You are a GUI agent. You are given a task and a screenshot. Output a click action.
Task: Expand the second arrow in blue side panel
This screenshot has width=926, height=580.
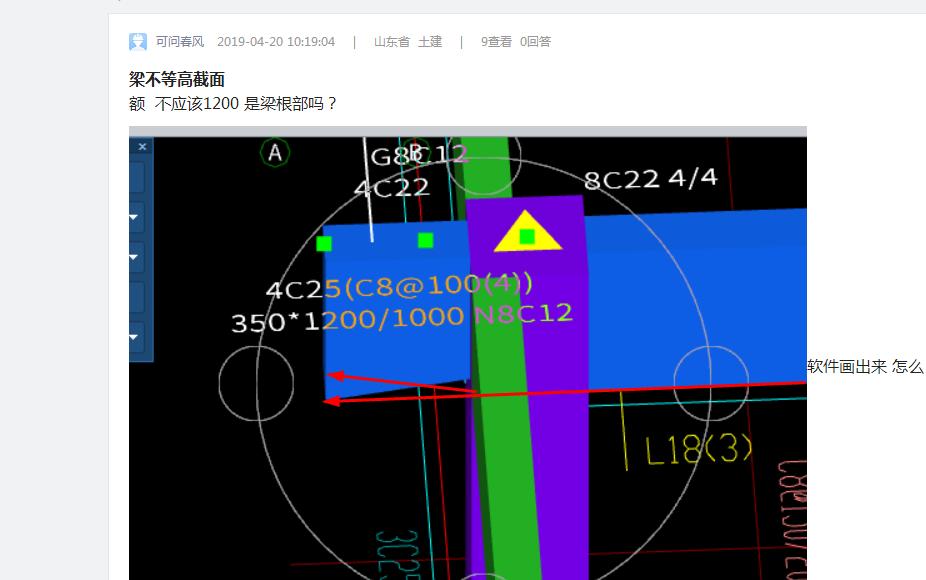(x=134, y=257)
